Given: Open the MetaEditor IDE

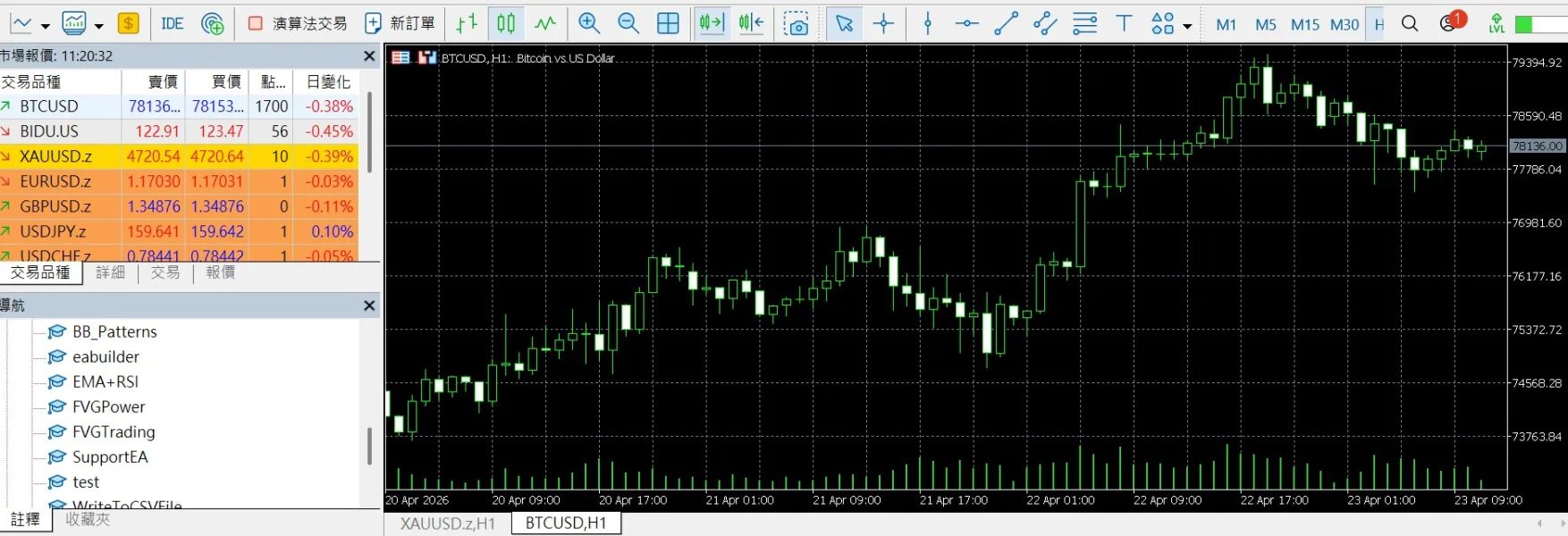Looking at the screenshot, I should pos(172,24).
